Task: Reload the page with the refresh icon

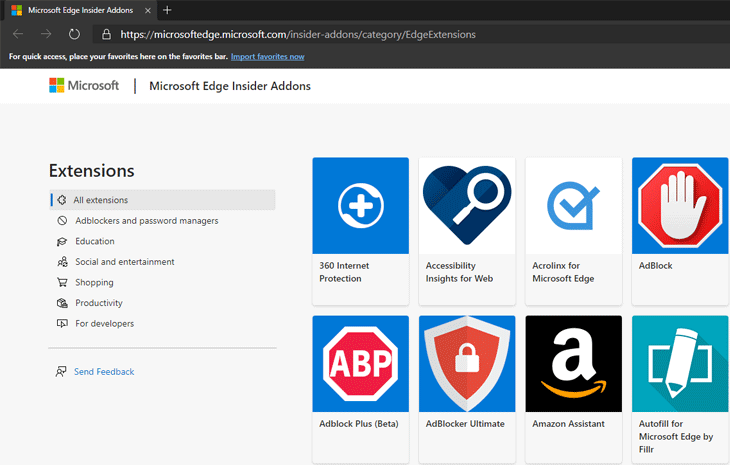Action: 74,34
